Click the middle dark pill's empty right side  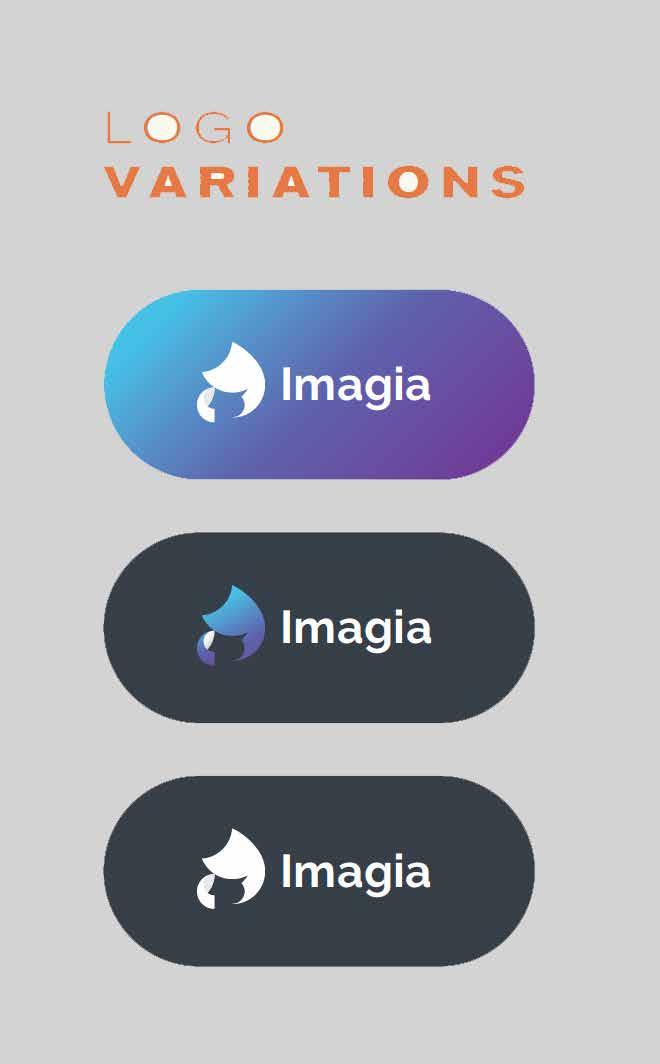(x=483, y=628)
